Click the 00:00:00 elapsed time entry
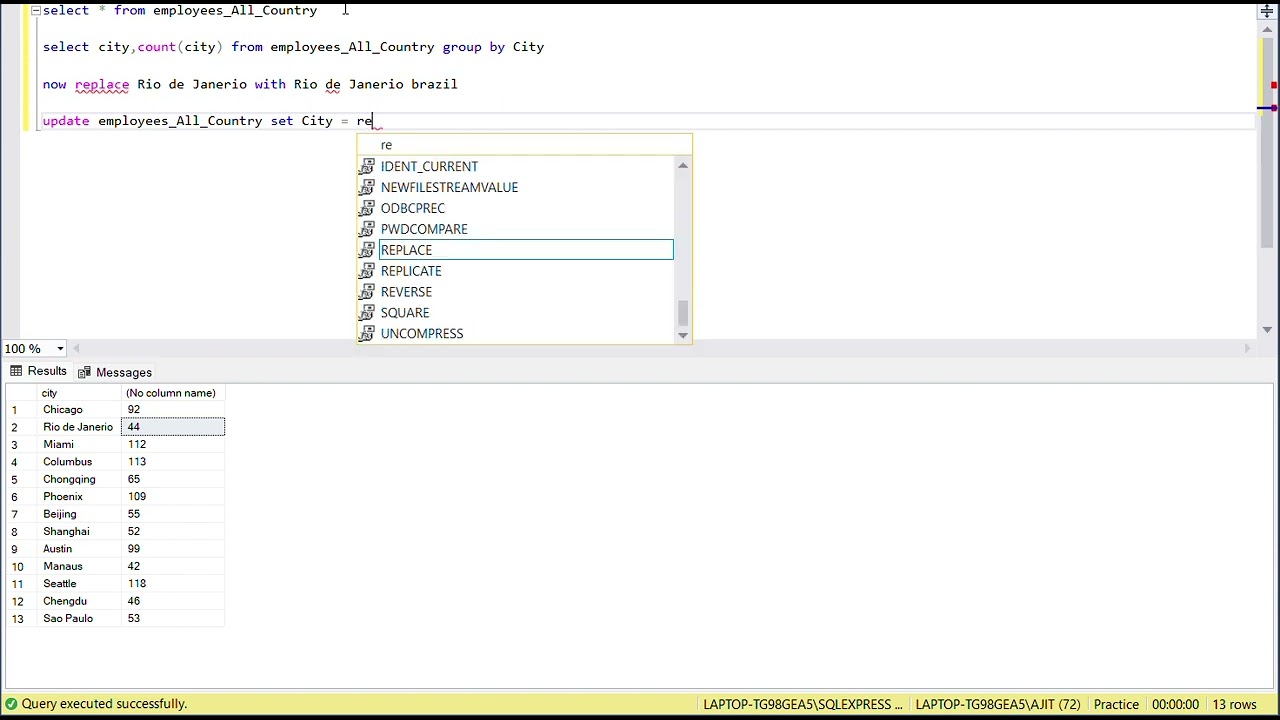 1175,705
